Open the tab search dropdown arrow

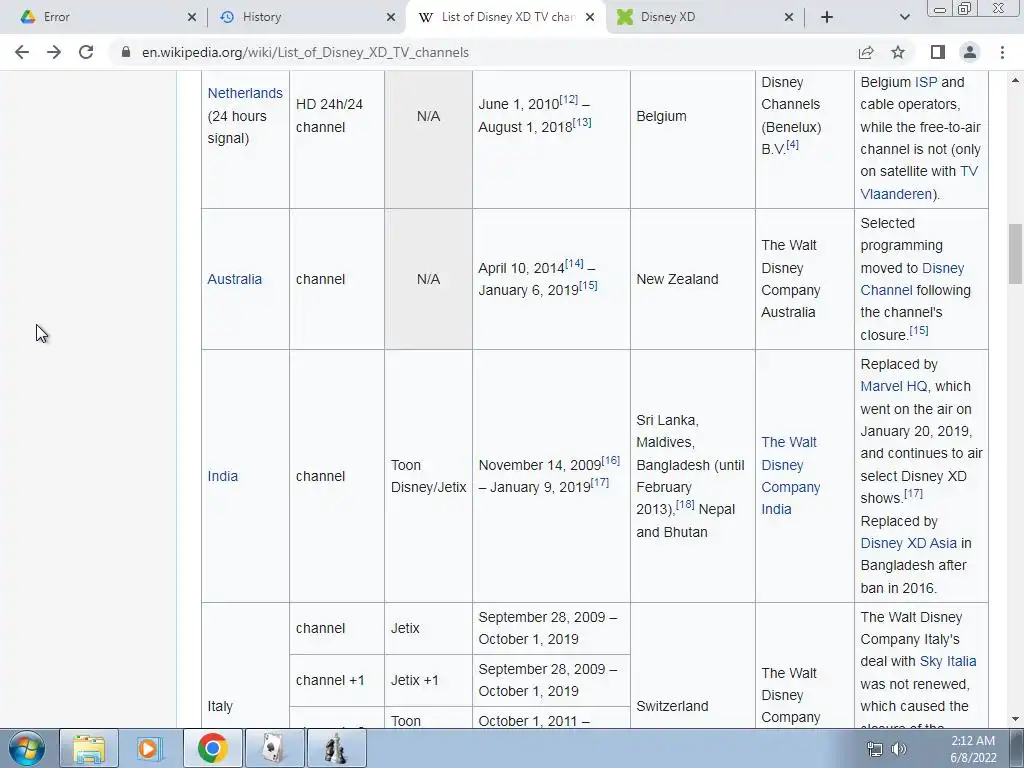tap(904, 17)
